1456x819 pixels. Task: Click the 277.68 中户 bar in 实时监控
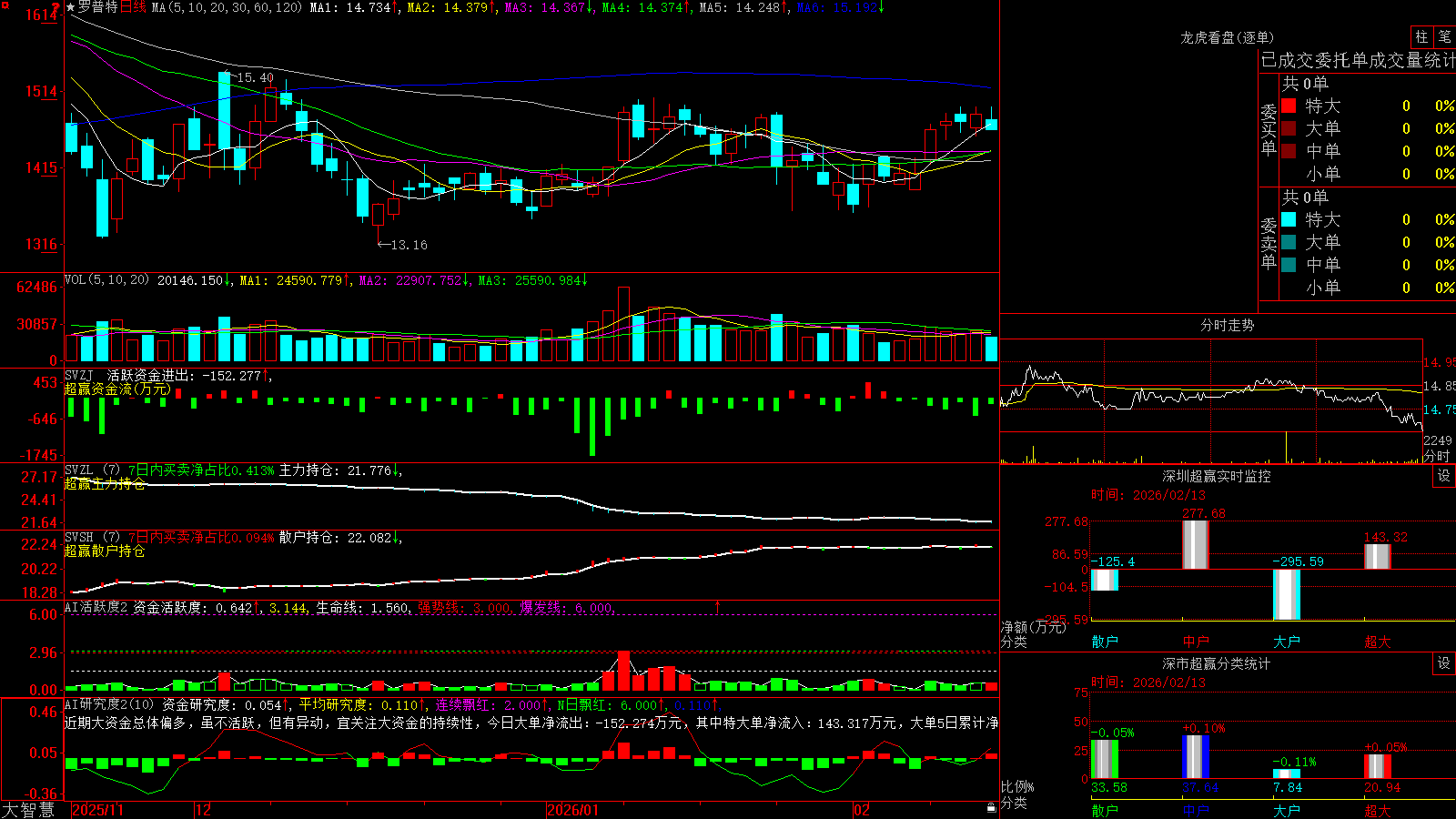pos(1196,545)
